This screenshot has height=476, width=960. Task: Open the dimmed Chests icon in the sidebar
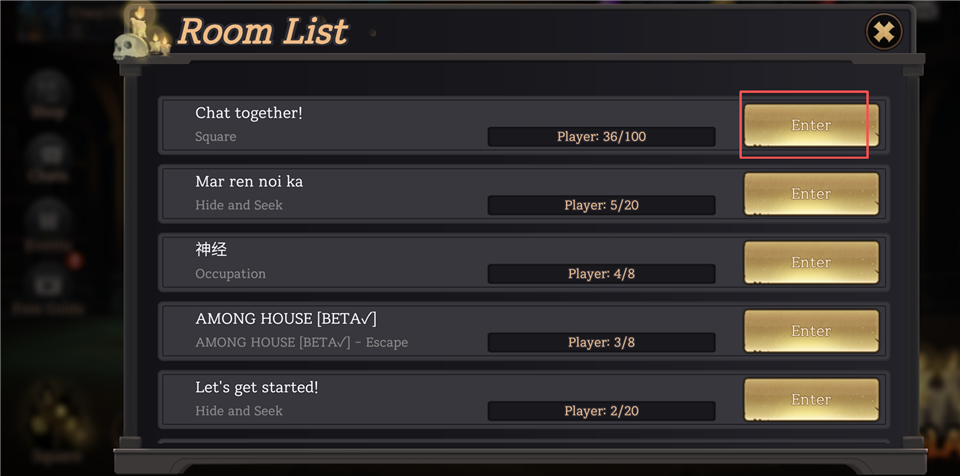pos(48,160)
